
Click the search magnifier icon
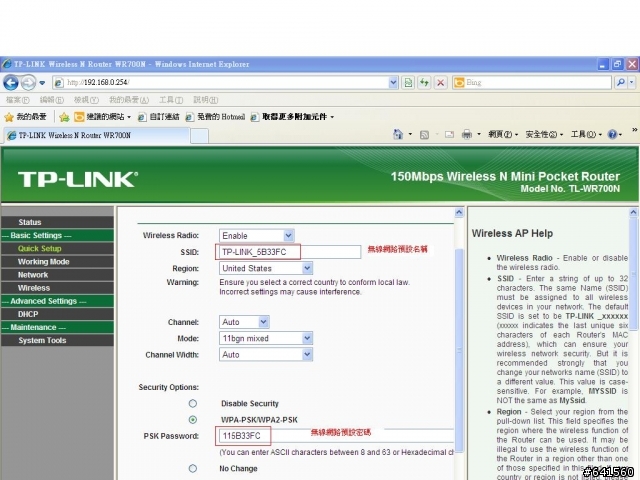tap(621, 82)
